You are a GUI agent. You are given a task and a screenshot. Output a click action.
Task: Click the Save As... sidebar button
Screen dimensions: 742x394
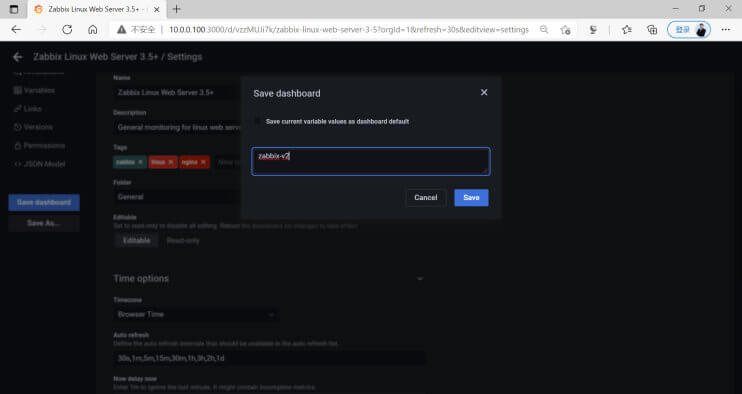click(x=44, y=223)
